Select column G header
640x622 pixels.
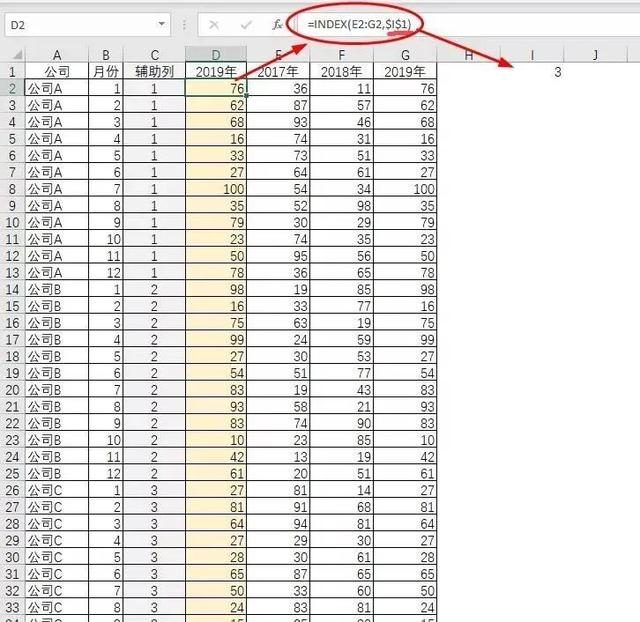click(405, 55)
